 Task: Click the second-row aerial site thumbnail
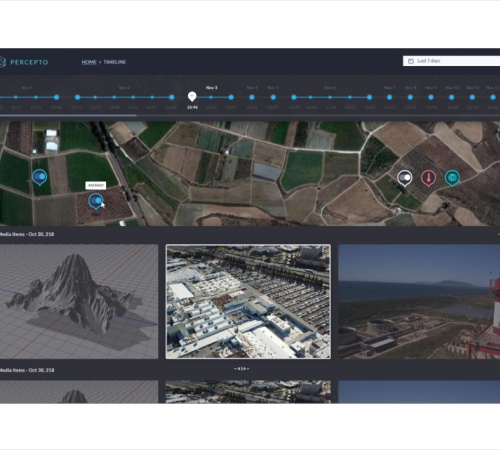tap(248, 392)
